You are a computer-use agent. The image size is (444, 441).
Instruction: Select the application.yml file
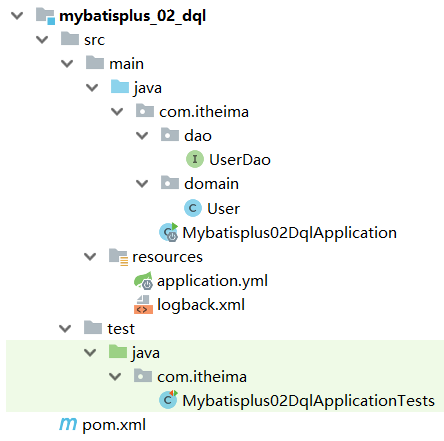(212, 281)
